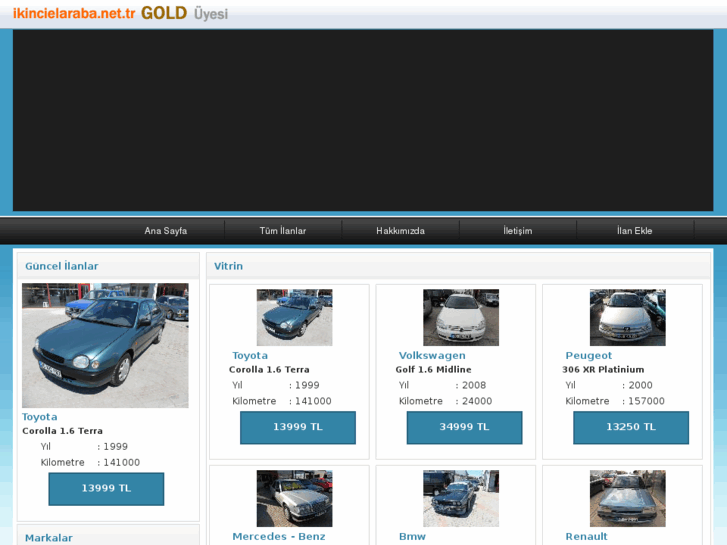727x545 pixels.
Task: Follow the Peugeot brand link
Action: [588, 355]
